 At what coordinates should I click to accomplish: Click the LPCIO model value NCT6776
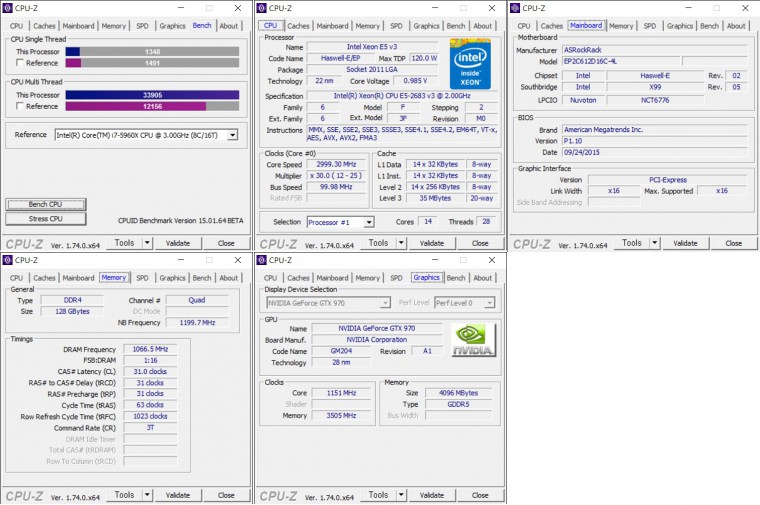(655, 100)
